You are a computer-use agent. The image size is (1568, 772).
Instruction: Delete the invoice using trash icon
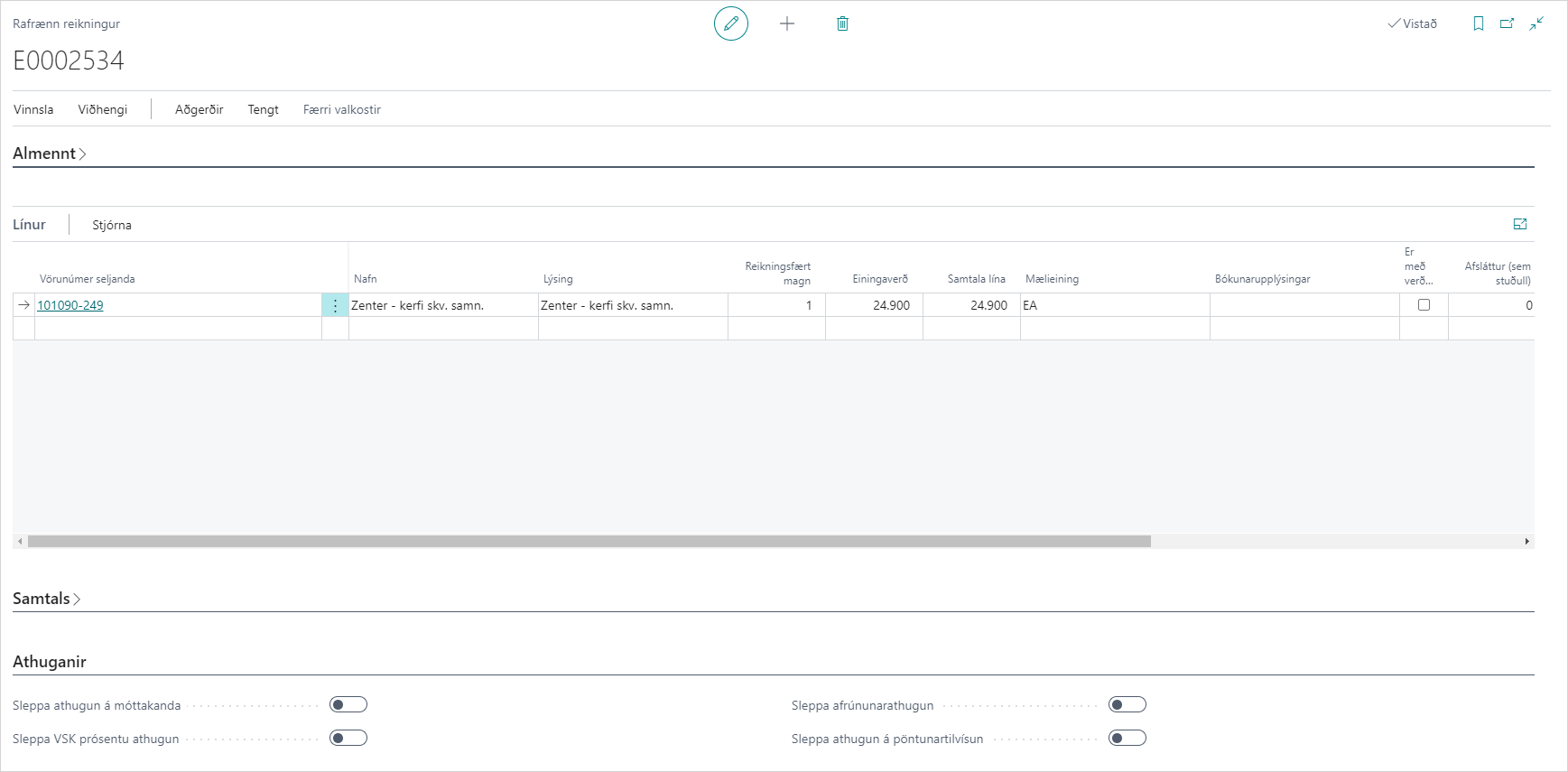[x=842, y=23]
